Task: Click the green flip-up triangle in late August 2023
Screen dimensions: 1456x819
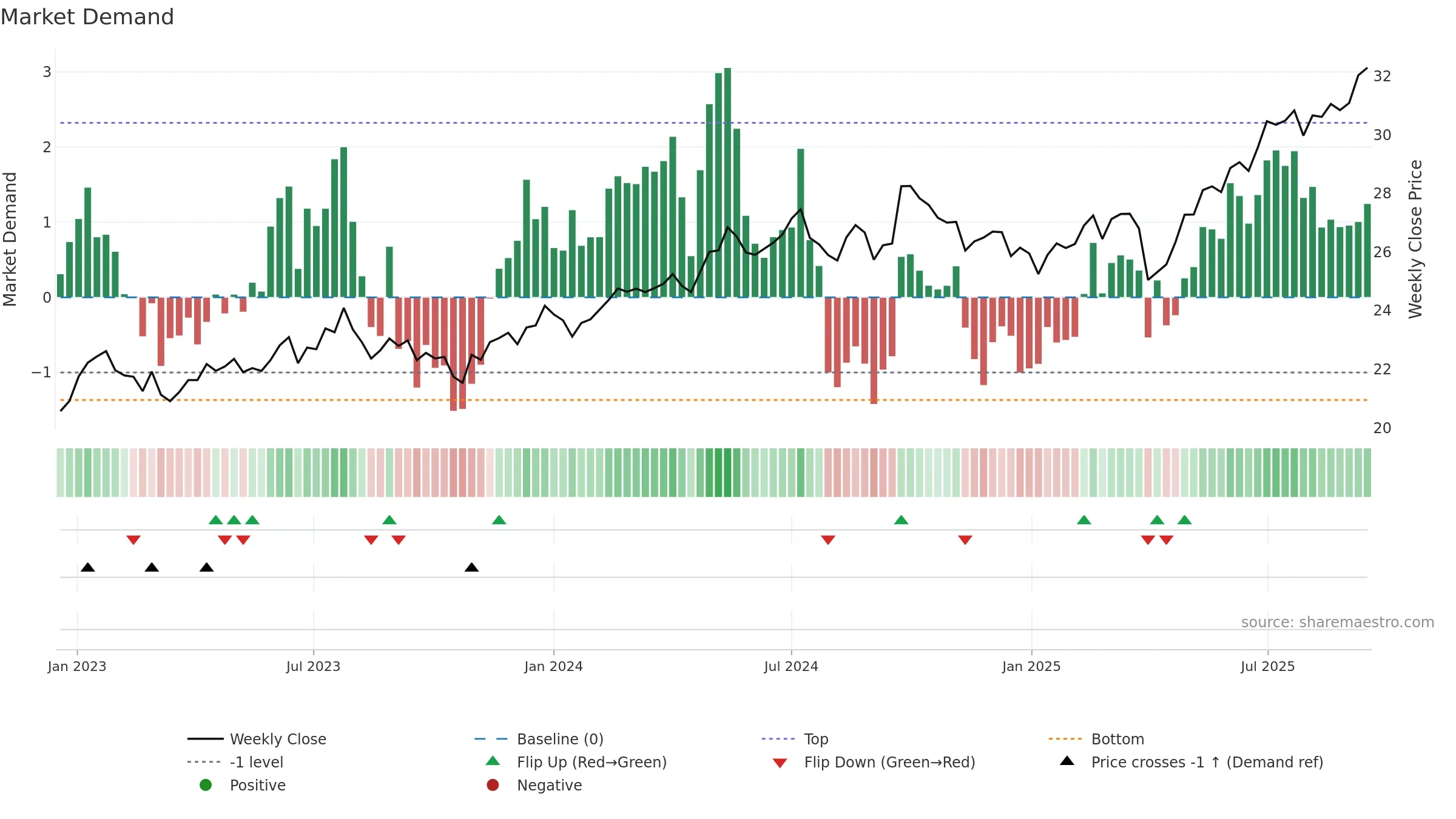Action: pos(389,520)
